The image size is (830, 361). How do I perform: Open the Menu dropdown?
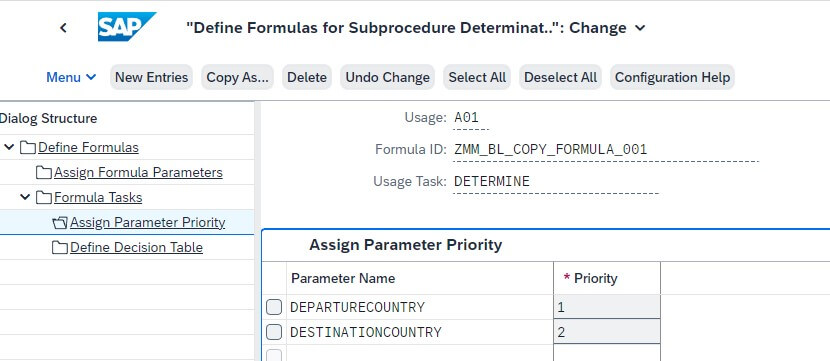[71, 77]
